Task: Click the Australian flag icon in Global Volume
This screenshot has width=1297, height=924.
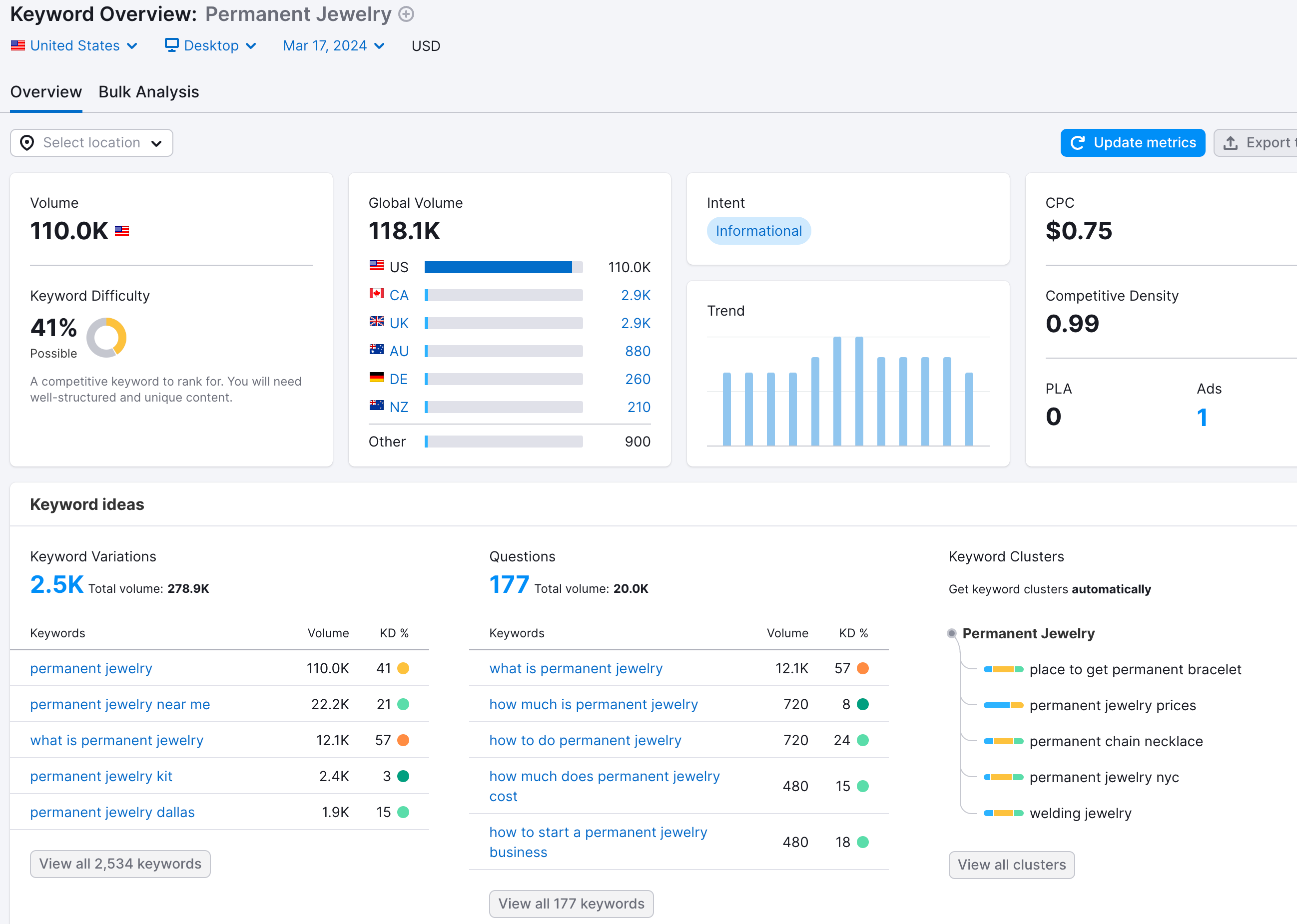Action: tap(377, 349)
